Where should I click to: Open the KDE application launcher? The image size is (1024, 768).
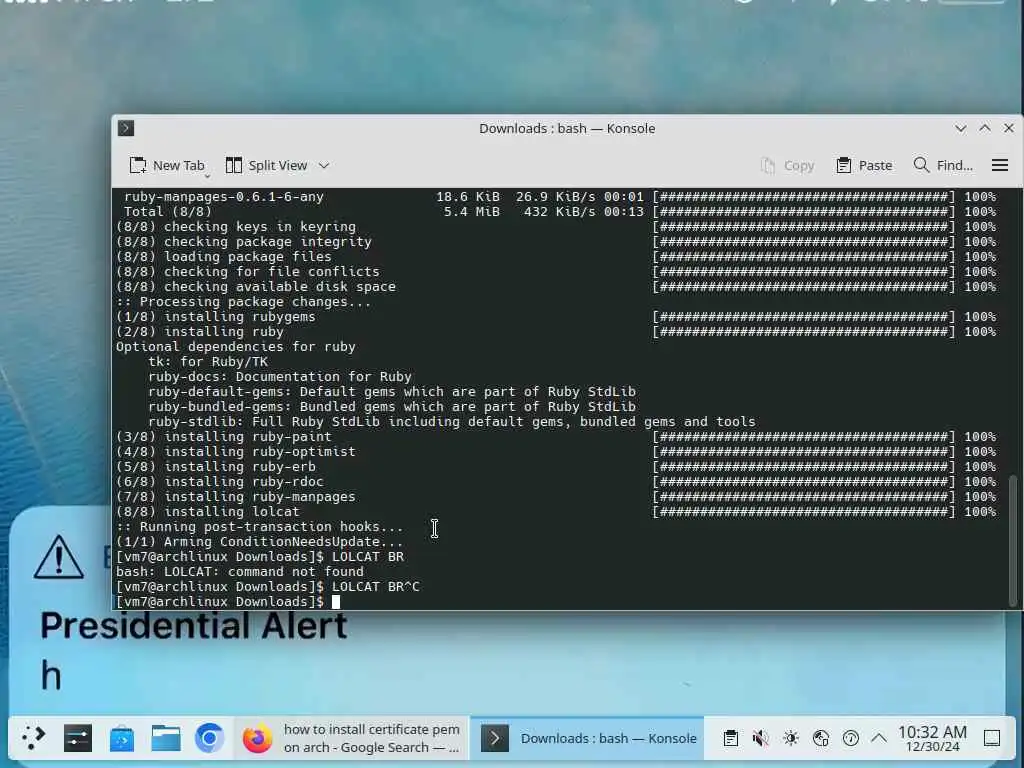pos(33,738)
